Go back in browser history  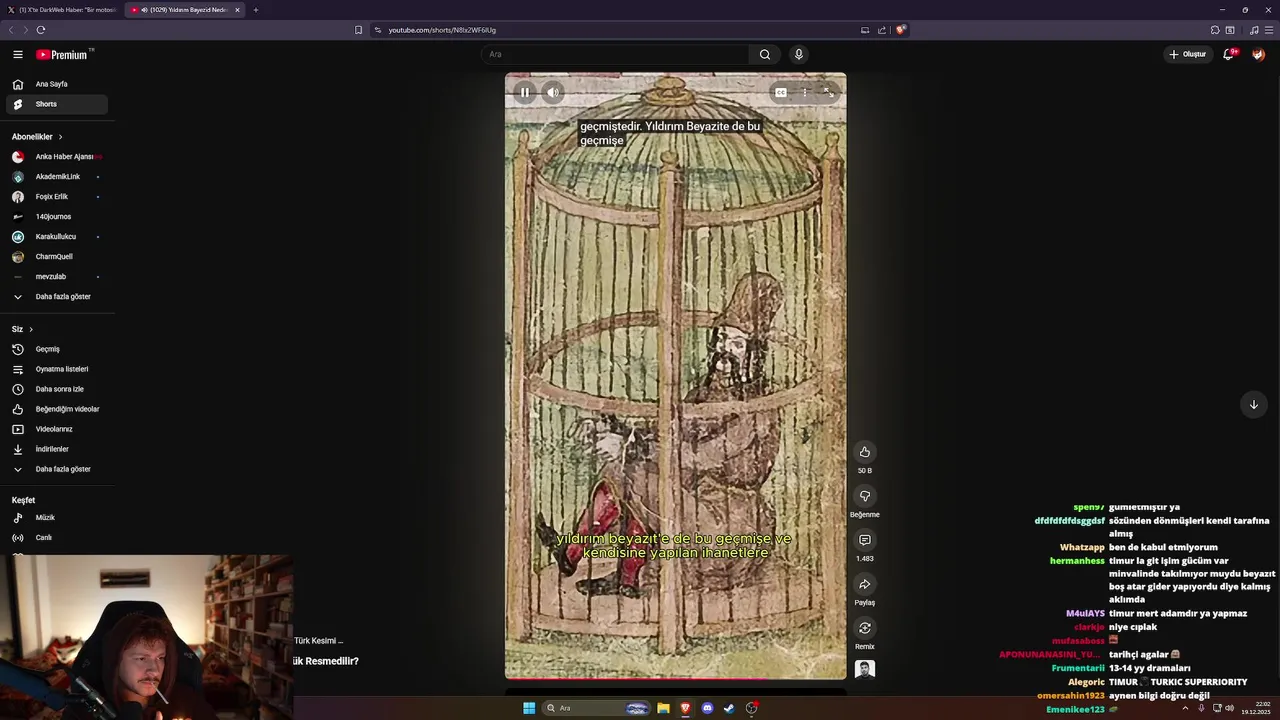point(11,30)
